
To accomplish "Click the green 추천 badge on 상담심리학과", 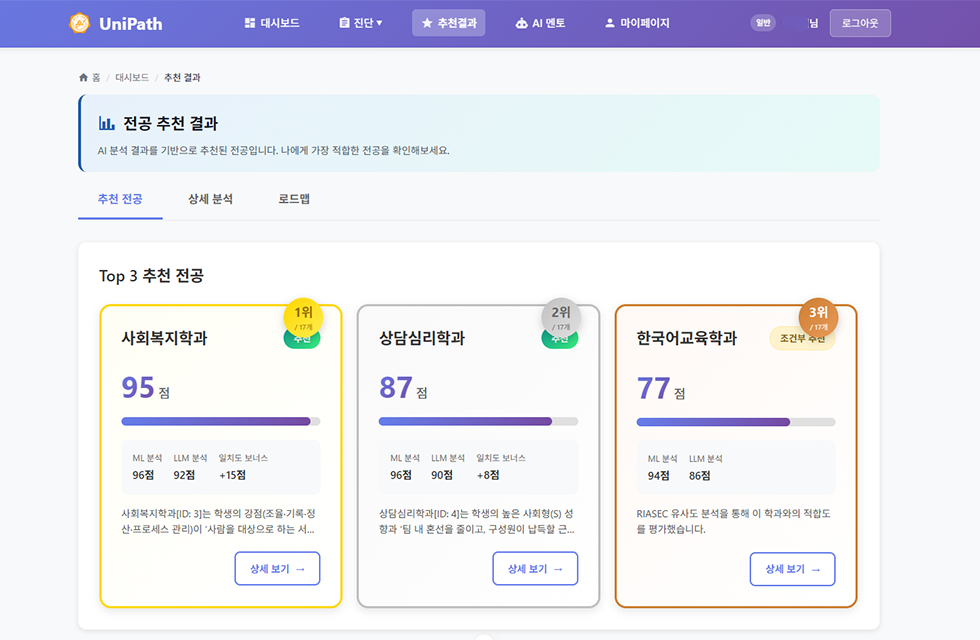I will (560, 339).
